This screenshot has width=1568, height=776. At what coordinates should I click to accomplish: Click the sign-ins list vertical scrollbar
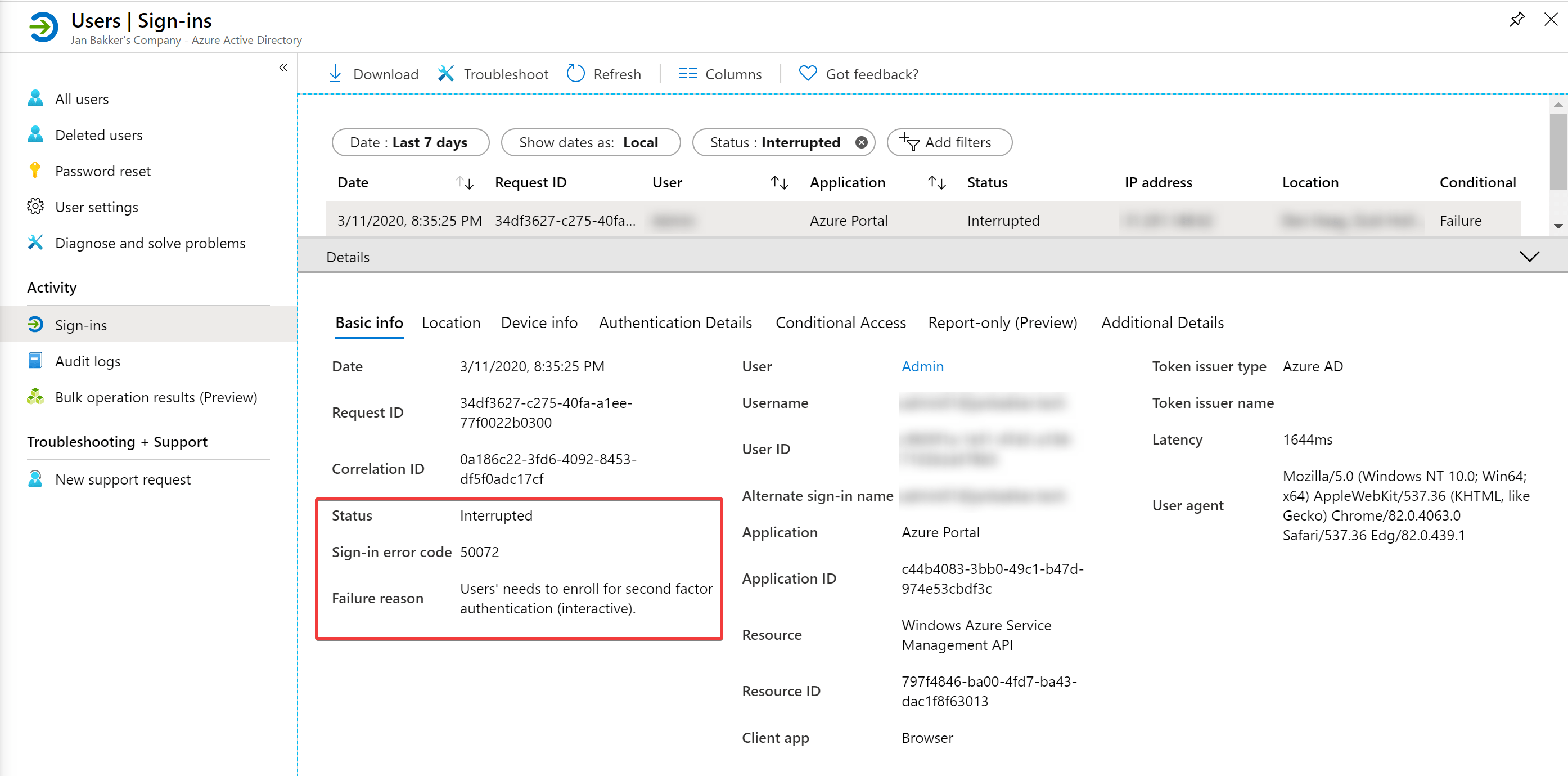pos(1558,165)
